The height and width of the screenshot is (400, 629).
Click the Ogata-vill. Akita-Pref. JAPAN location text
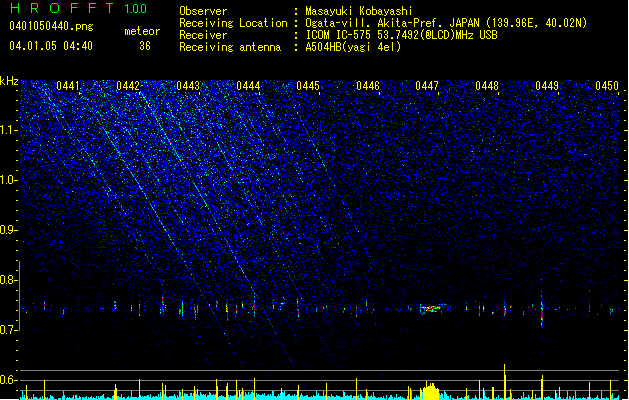click(446, 23)
